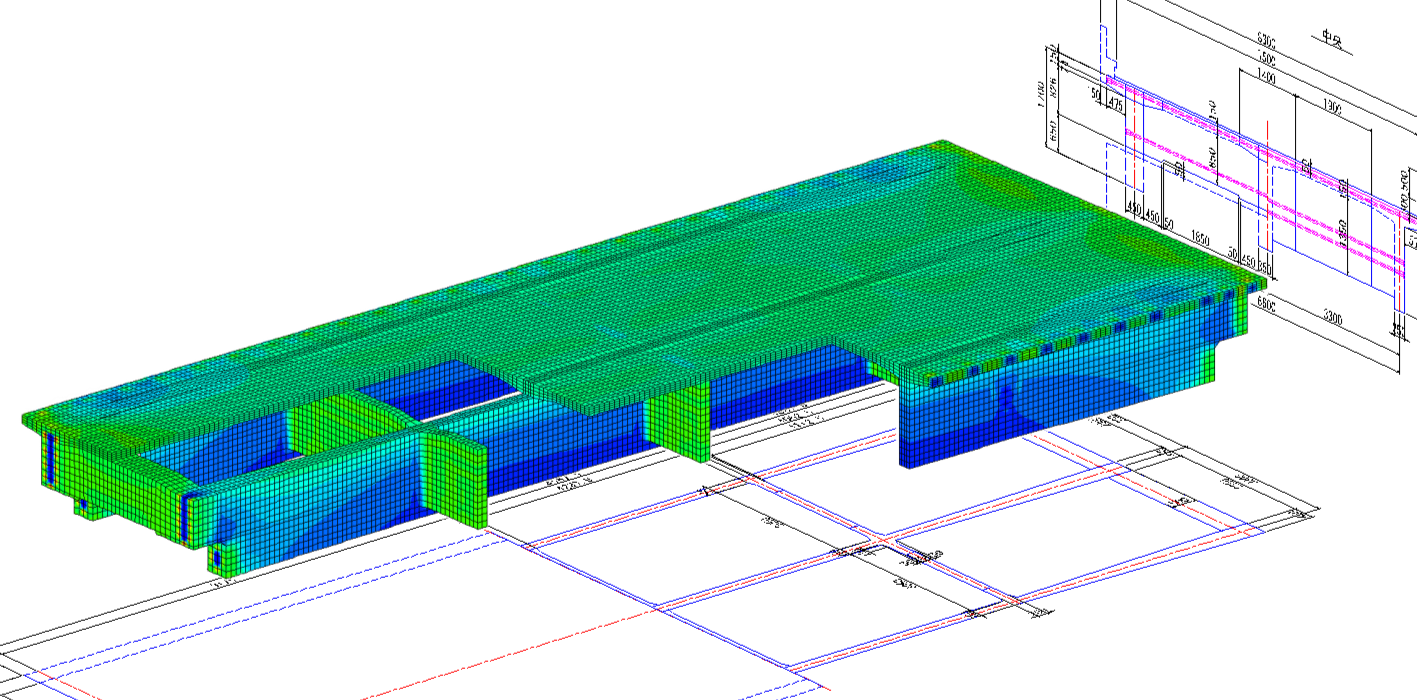Viewport: 1417px width, 700px height.
Task: Select the 3300 dimension value
Action: click(x=1333, y=318)
